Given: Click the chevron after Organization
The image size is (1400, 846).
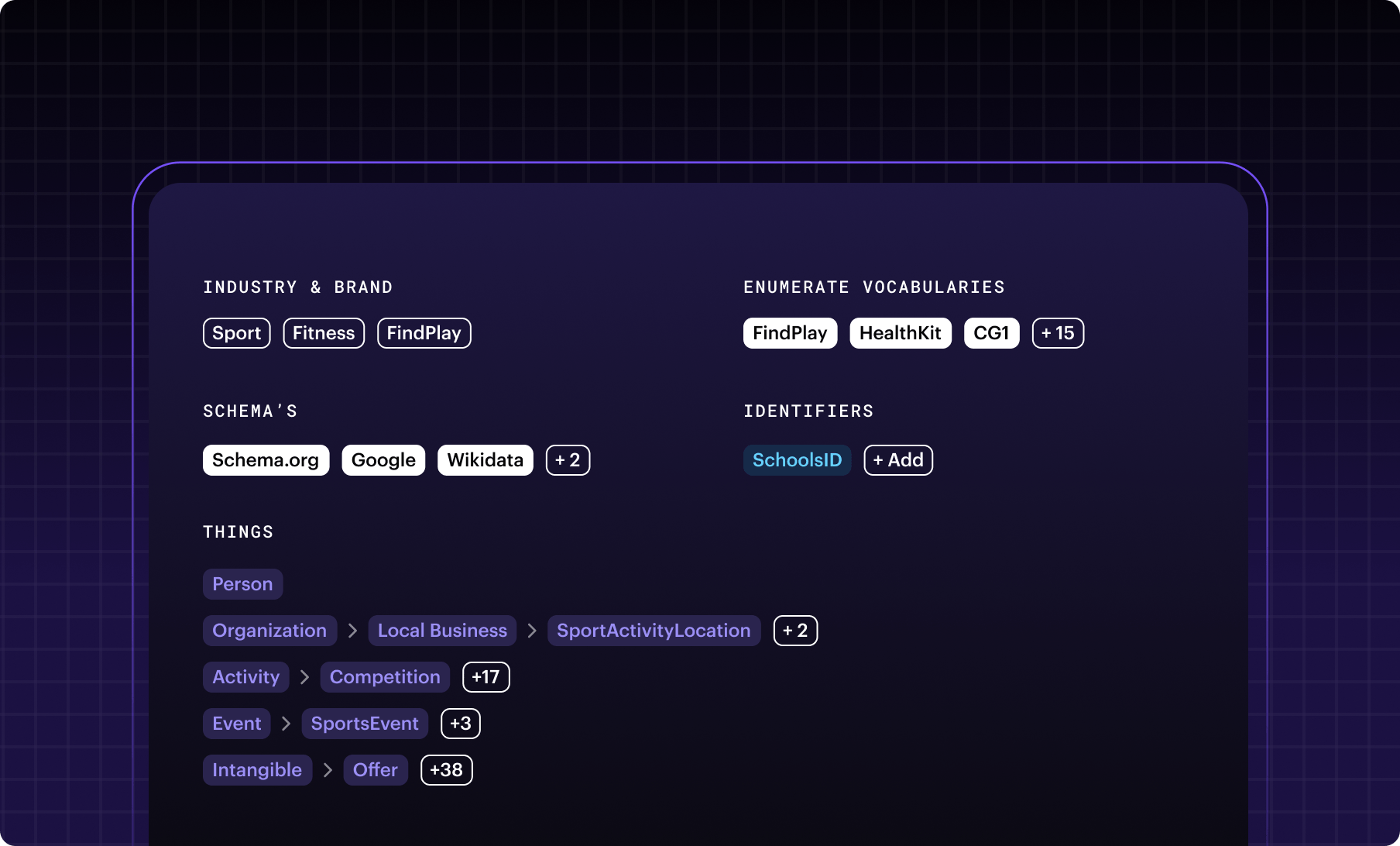Looking at the screenshot, I should [352, 631].
